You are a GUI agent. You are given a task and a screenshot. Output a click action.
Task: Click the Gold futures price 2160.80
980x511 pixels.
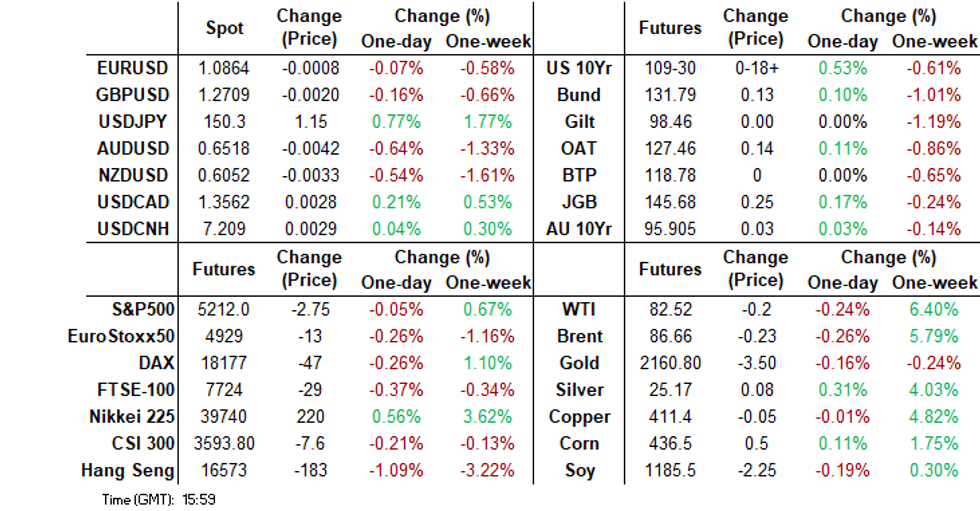coord(669,363)
